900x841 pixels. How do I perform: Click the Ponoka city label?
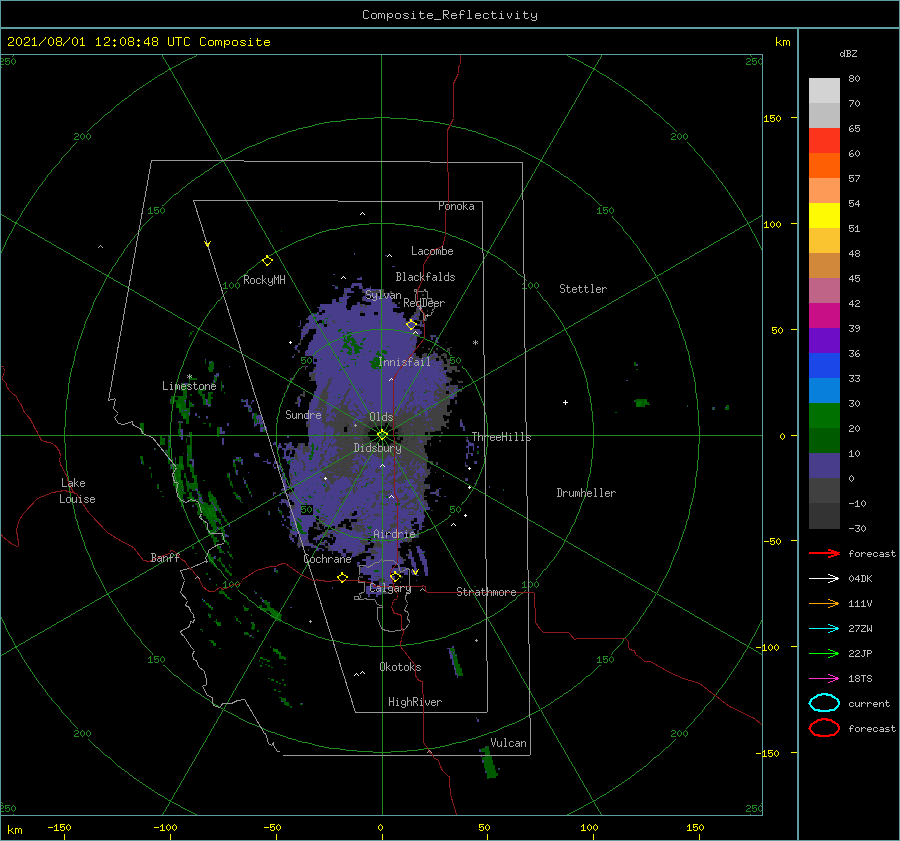click(x=456, y=206)
